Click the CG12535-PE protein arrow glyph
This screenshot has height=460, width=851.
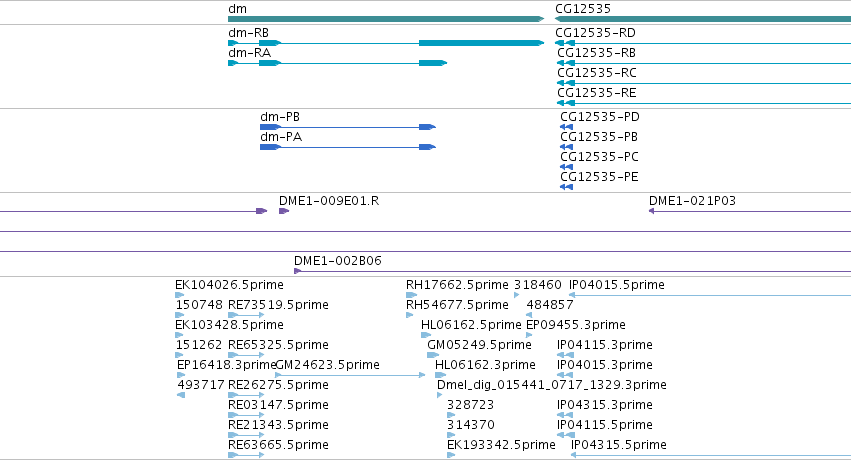click(x=566, y=187)
